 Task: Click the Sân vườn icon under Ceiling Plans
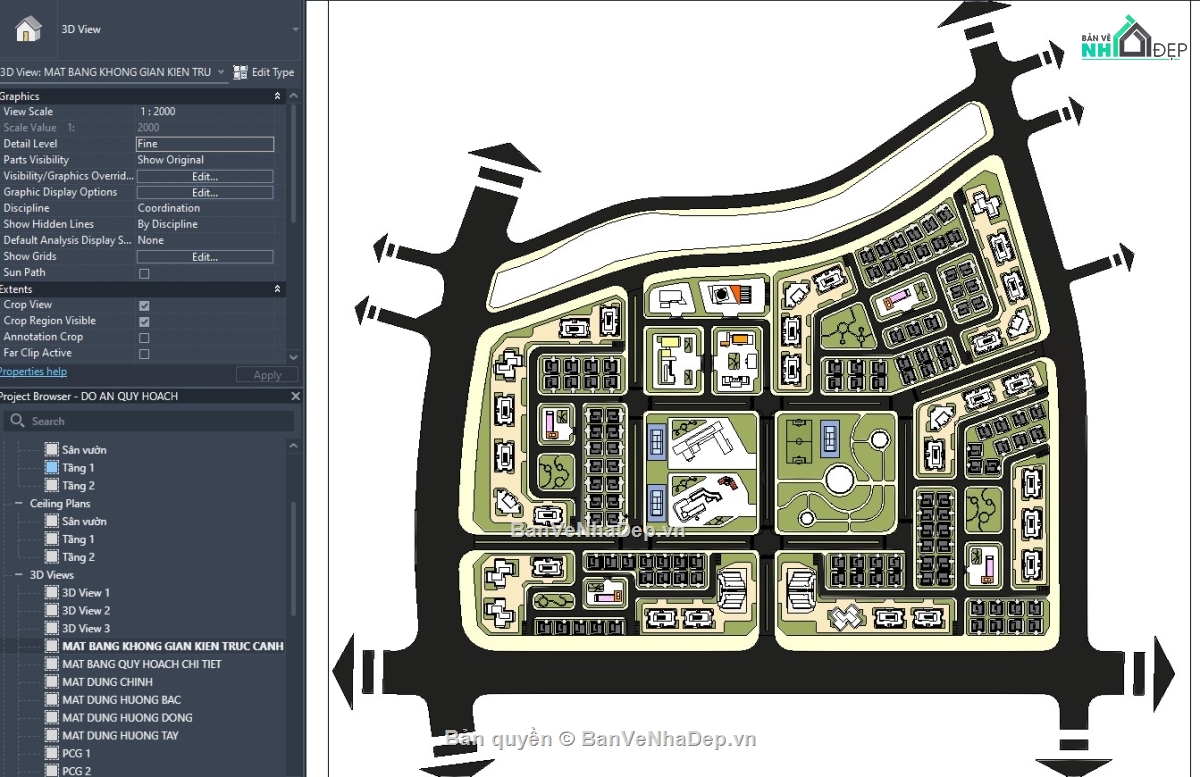[52, 522]
